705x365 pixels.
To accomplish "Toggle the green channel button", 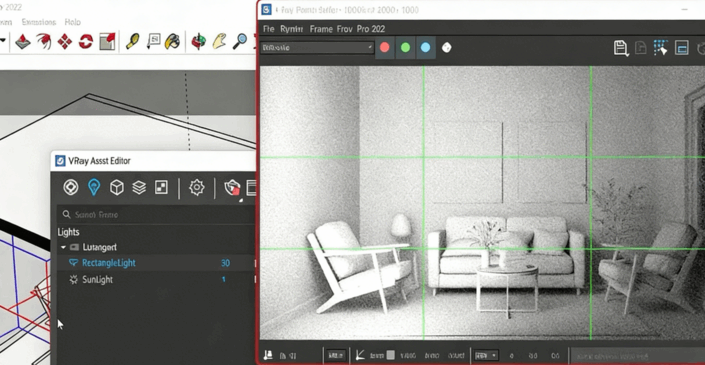I will pyautogui.click(x=405, y=47).
